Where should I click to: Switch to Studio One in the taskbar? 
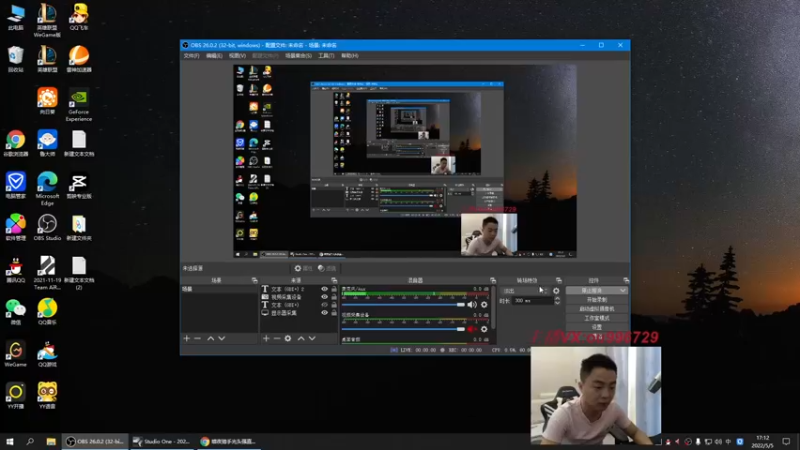coord(161,441)
